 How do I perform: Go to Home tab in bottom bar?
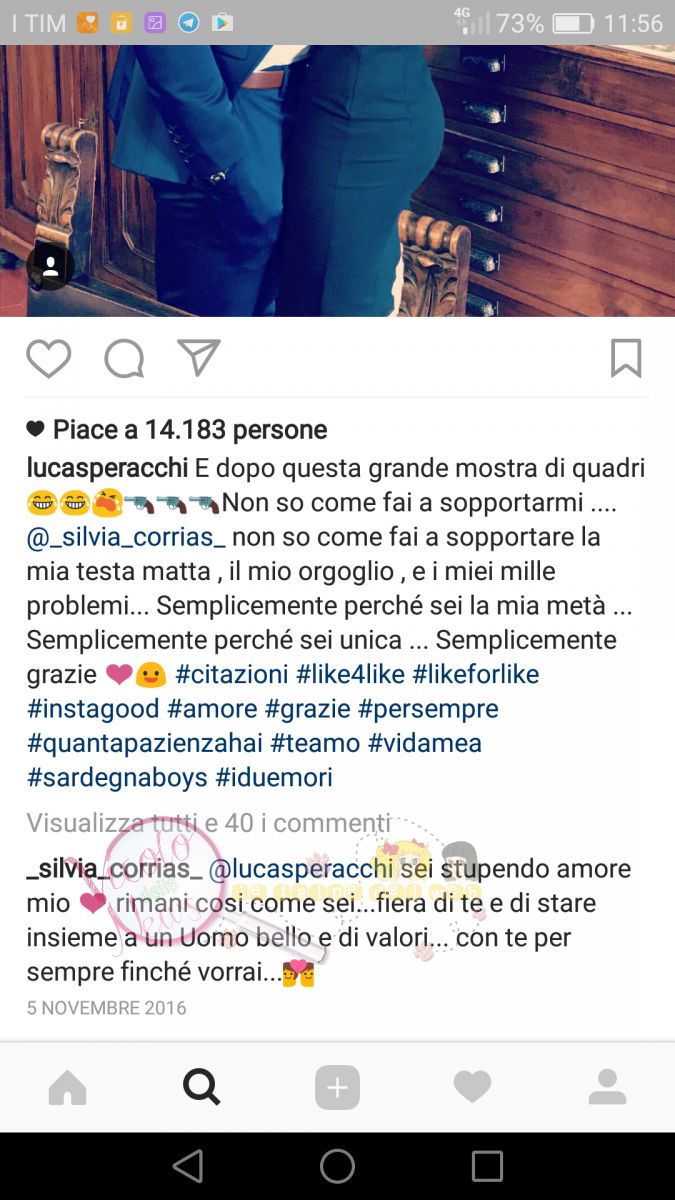coord(67,1087)
